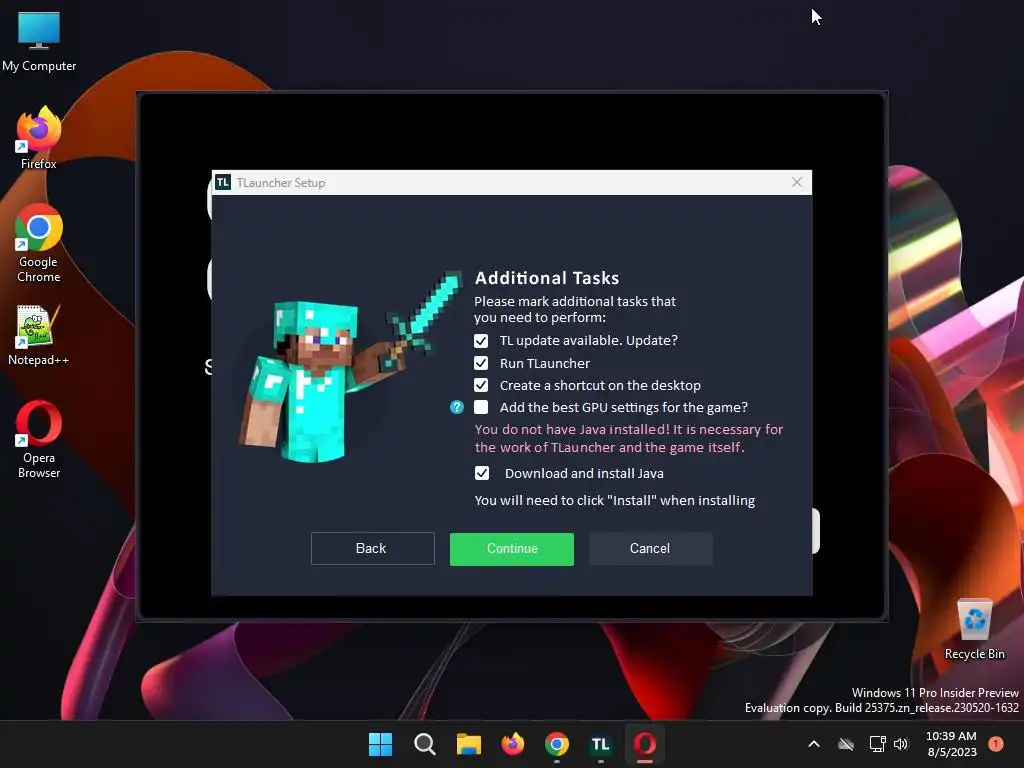Select the Google Chrome desktop shortcut
Screen dimensions: 1024x768
pyautogui.click(x=39, y=244)
